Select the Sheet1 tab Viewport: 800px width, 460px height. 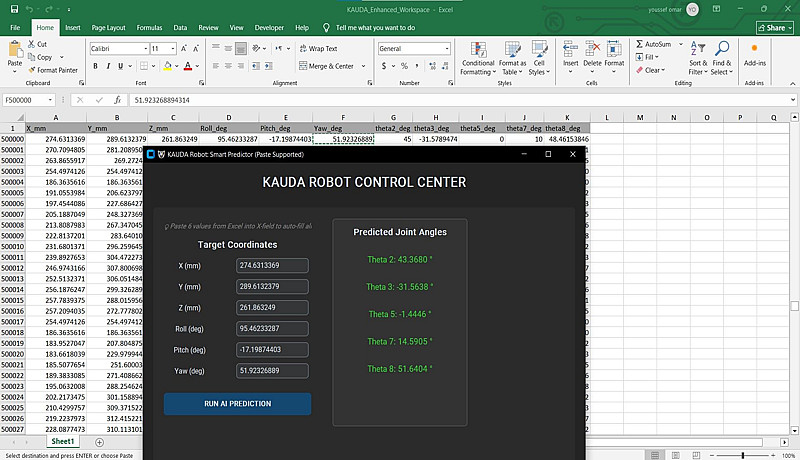(63, 441)
